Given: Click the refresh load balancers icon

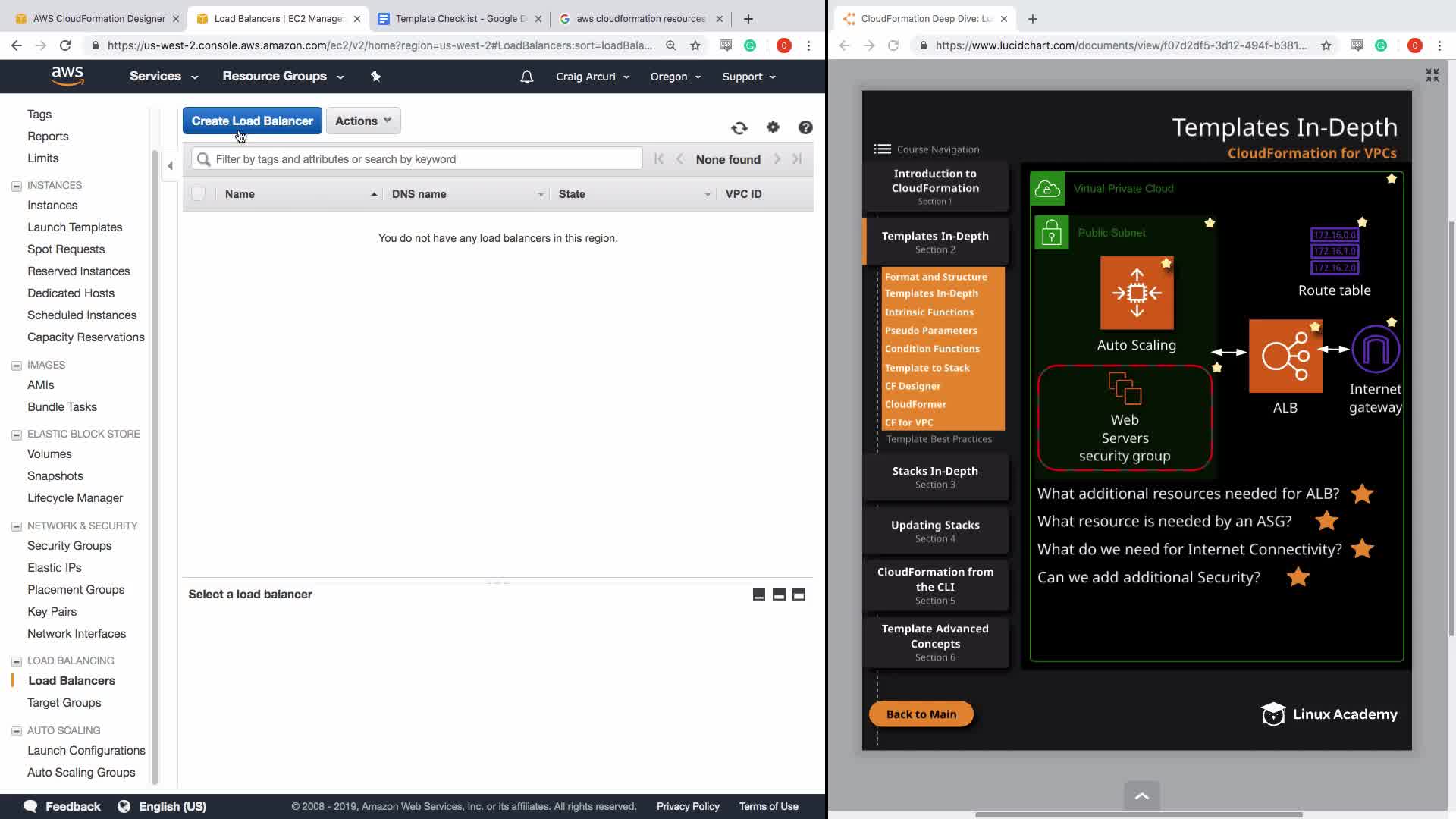Looking at the screenshot, I should click(x=739, y=128).
